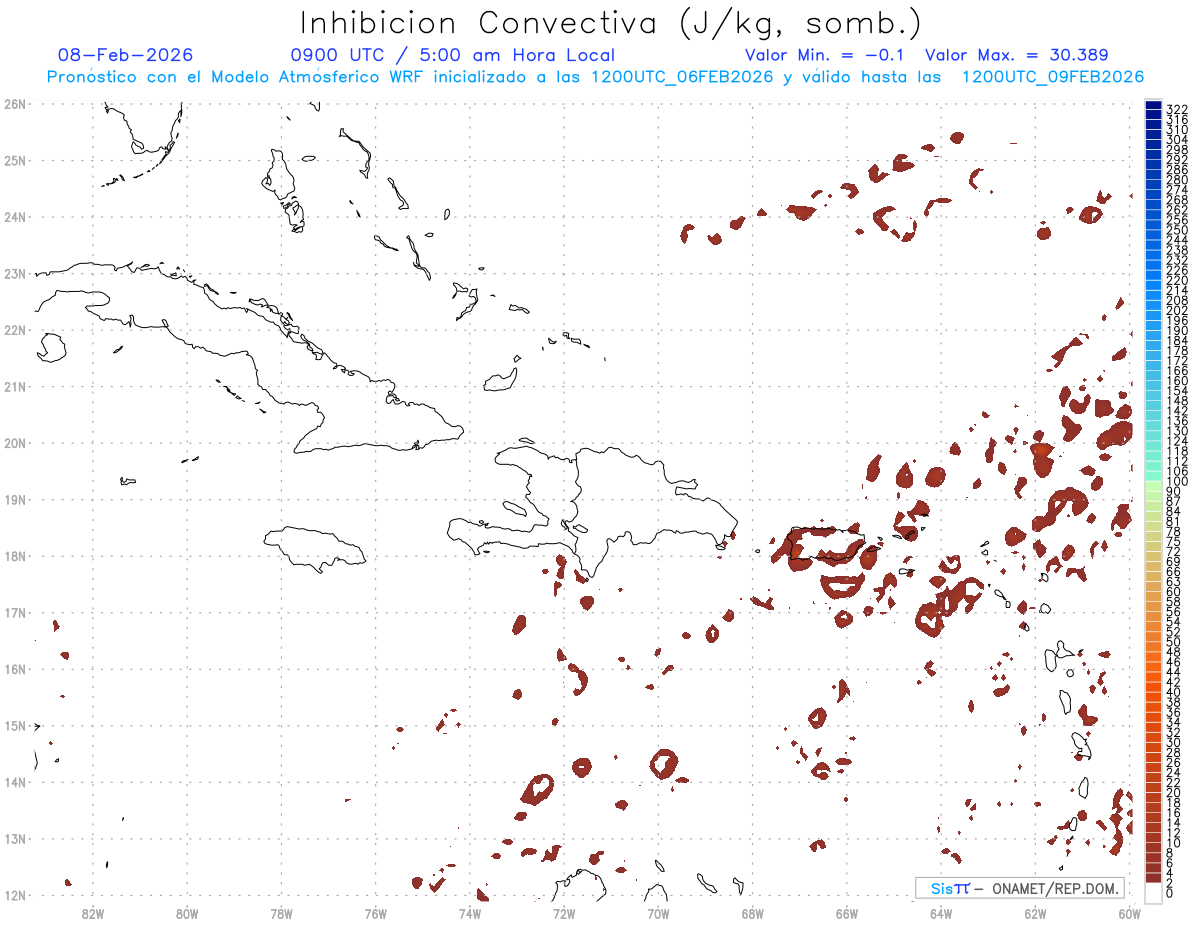
Task: Click the Jamaica island outline on the map
Action: click(x=315, y=548)
